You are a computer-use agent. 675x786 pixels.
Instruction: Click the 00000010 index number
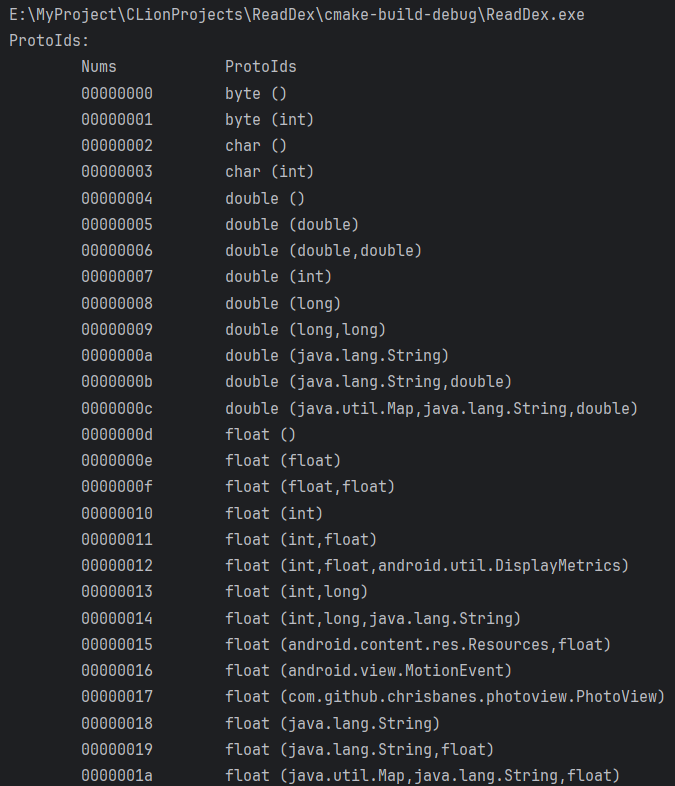(117, 513)
